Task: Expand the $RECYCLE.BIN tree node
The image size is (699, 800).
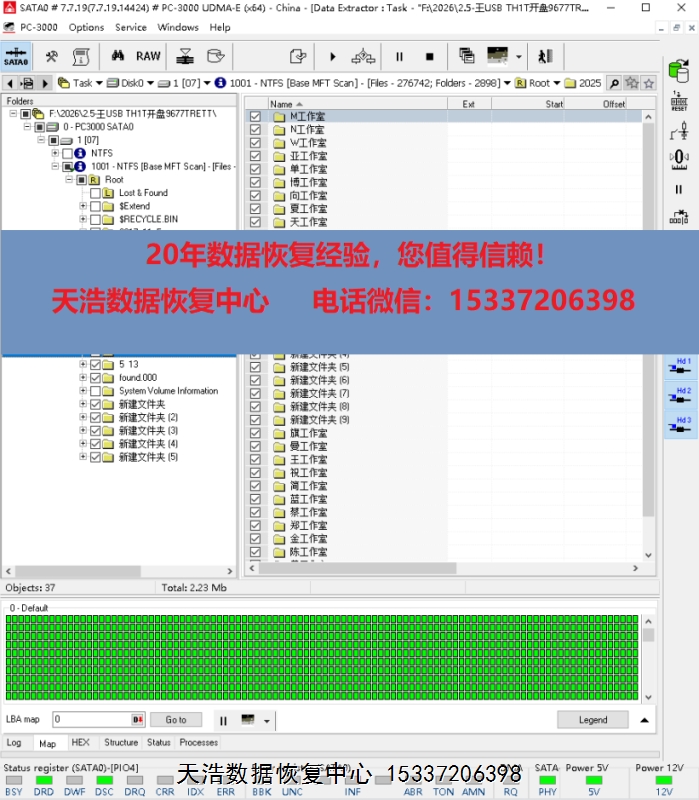Action: point(83,219)
